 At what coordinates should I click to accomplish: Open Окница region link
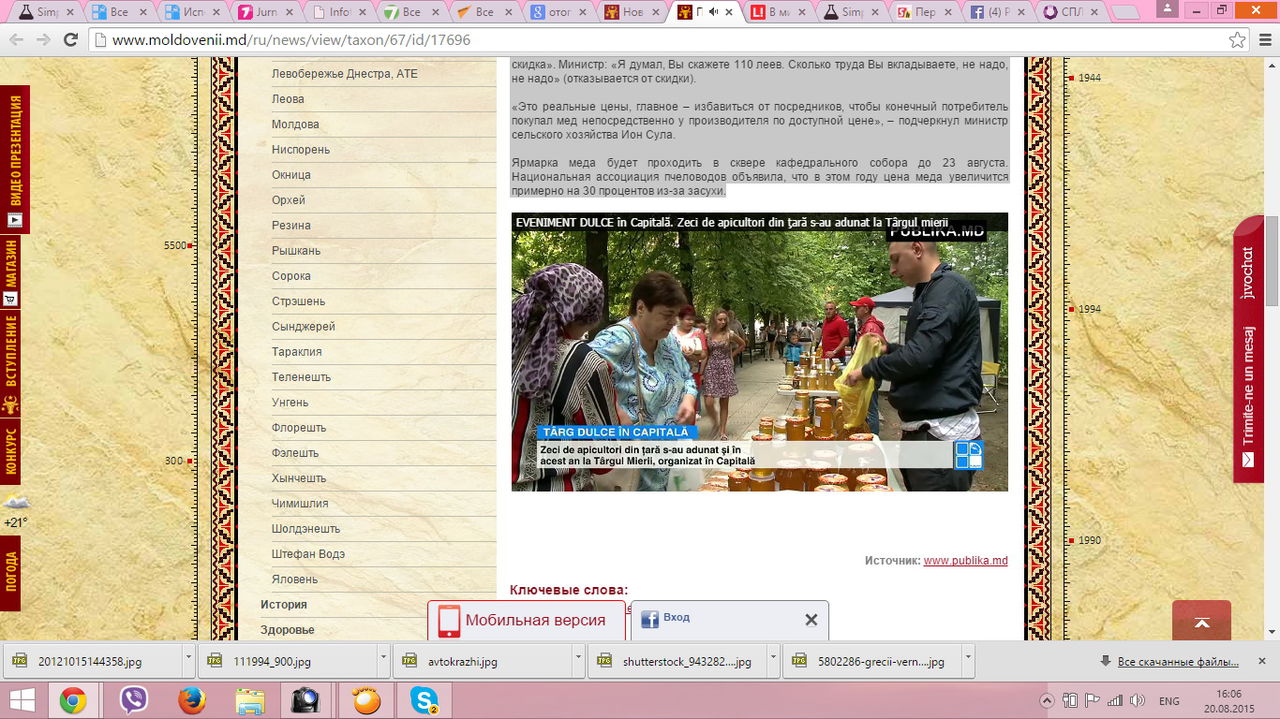291,175
